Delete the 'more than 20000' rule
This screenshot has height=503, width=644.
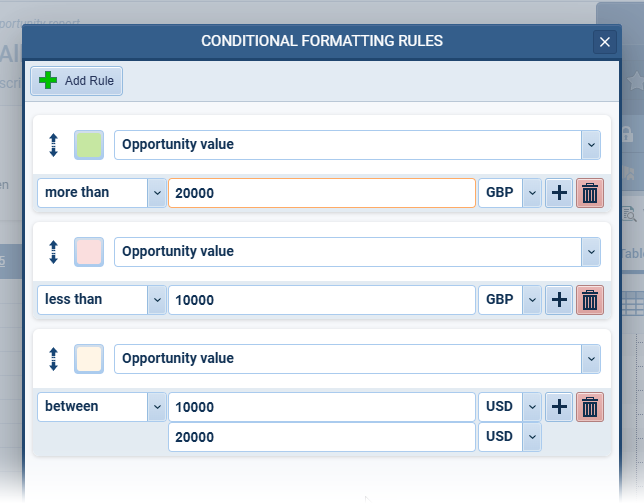[590, 193]
